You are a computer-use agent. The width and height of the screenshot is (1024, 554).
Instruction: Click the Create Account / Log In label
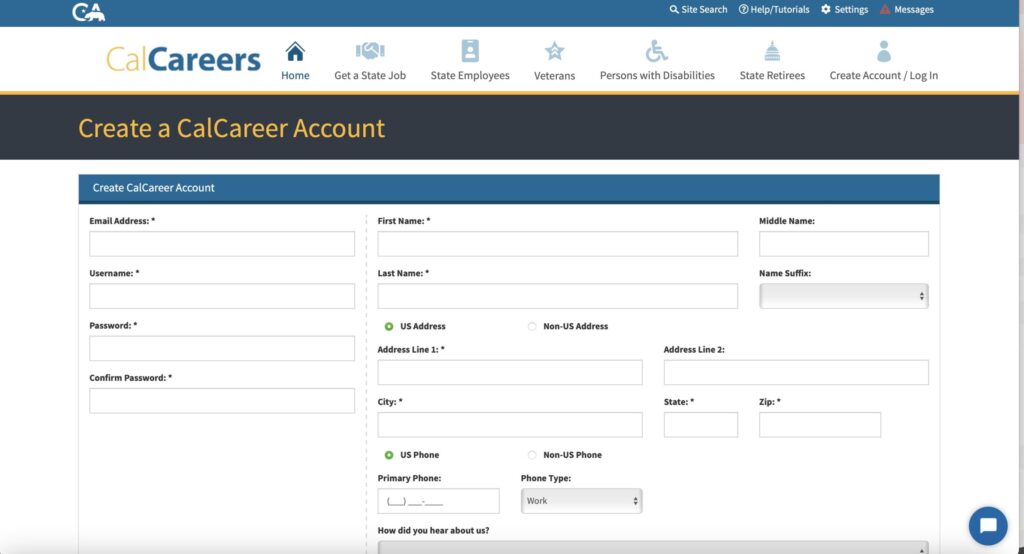pos(884,75)
